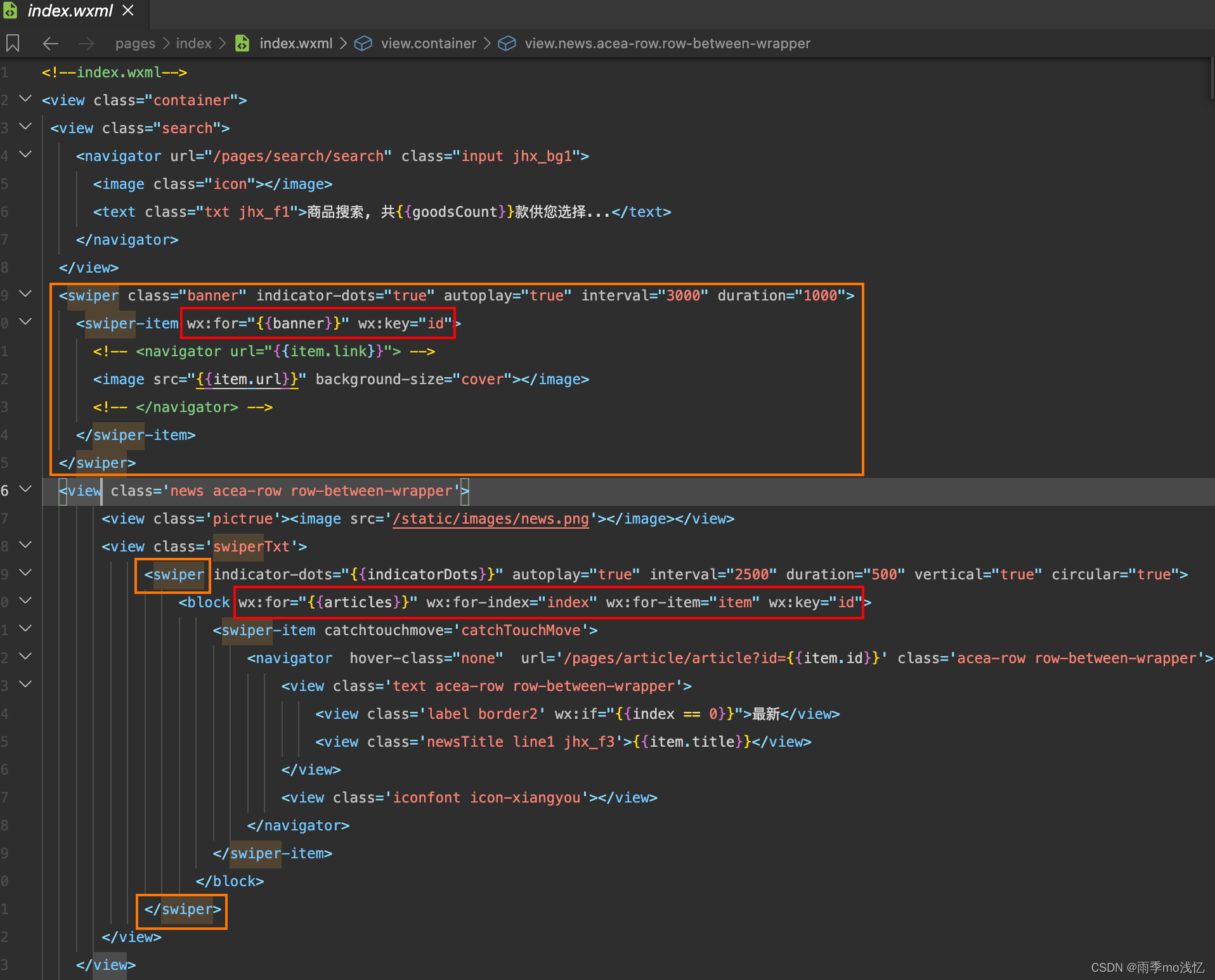Select view.news.acea-row.row-between-wrapper breadcrumb
1215x980 pixels.
(668, 44)
